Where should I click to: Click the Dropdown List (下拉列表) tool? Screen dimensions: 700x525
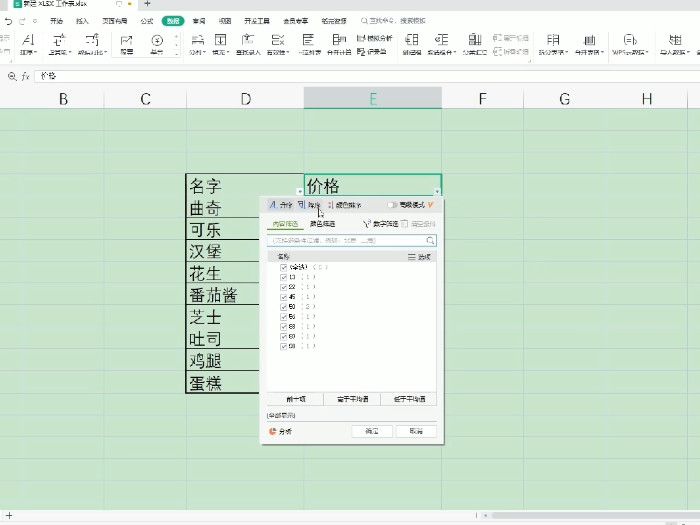point(308,44)
